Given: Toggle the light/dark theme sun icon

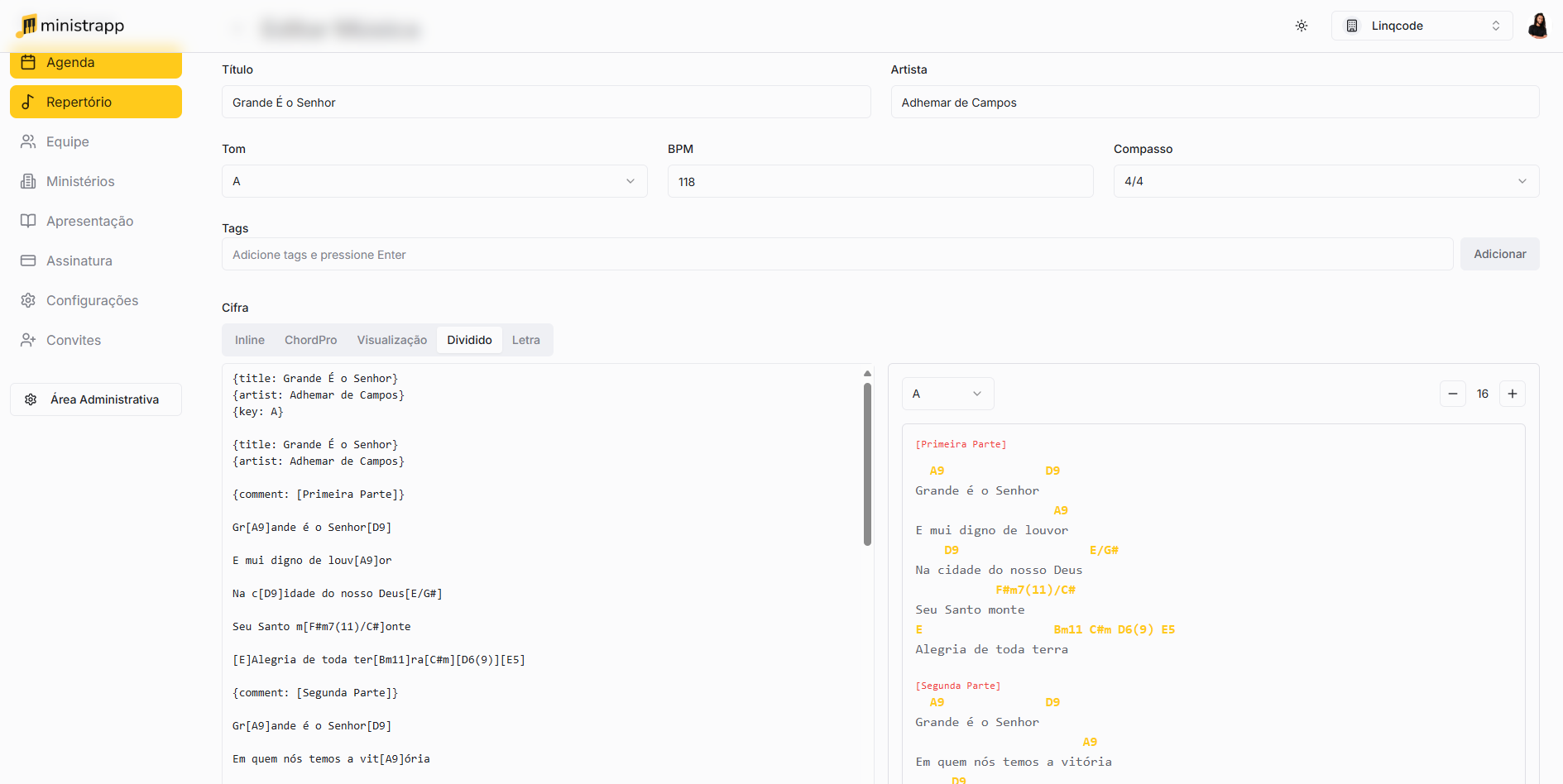Looking at the screenshot, I should (x=1301, y=26).
